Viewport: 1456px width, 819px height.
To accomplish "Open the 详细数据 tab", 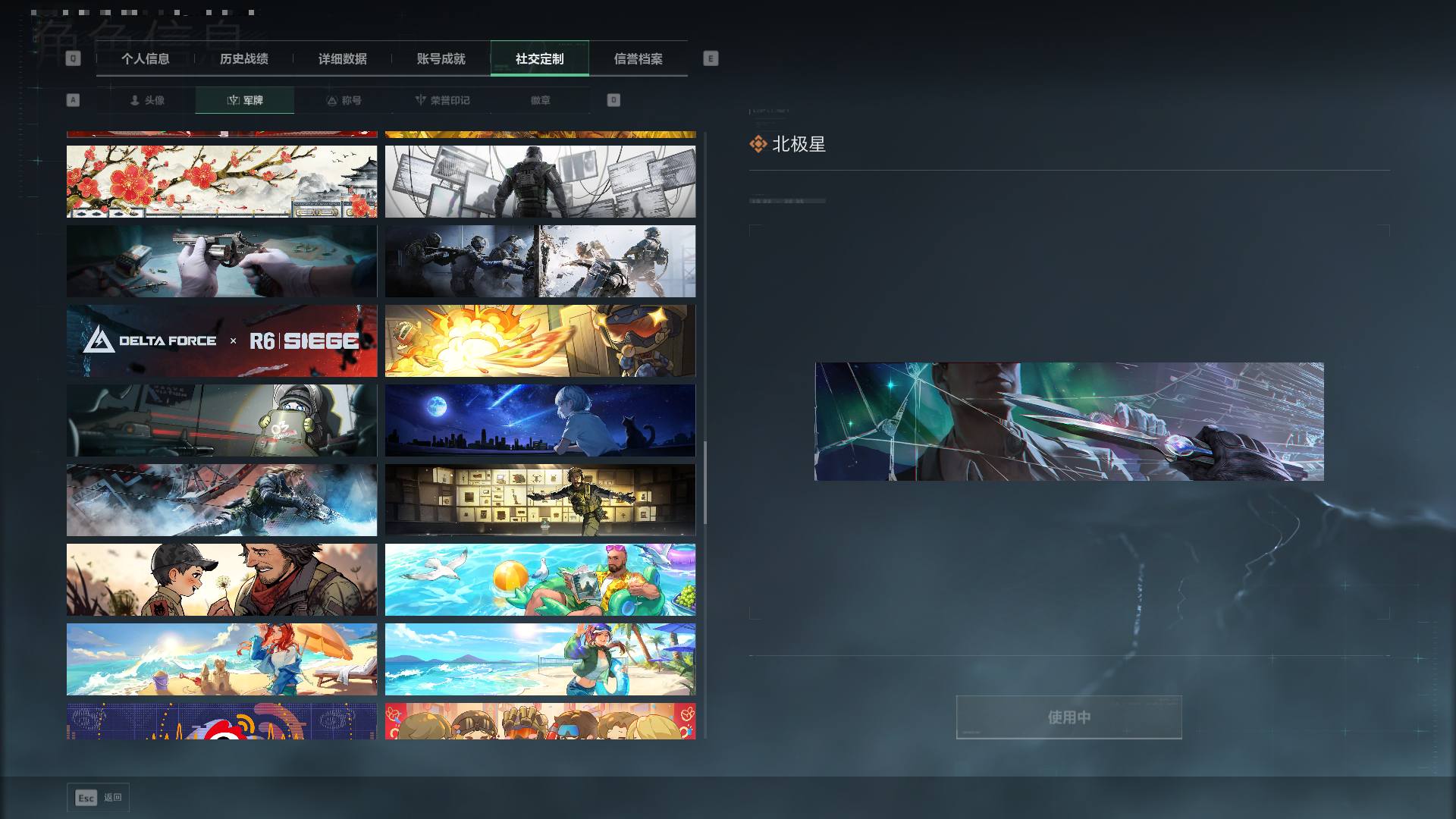I will [342, 58].
